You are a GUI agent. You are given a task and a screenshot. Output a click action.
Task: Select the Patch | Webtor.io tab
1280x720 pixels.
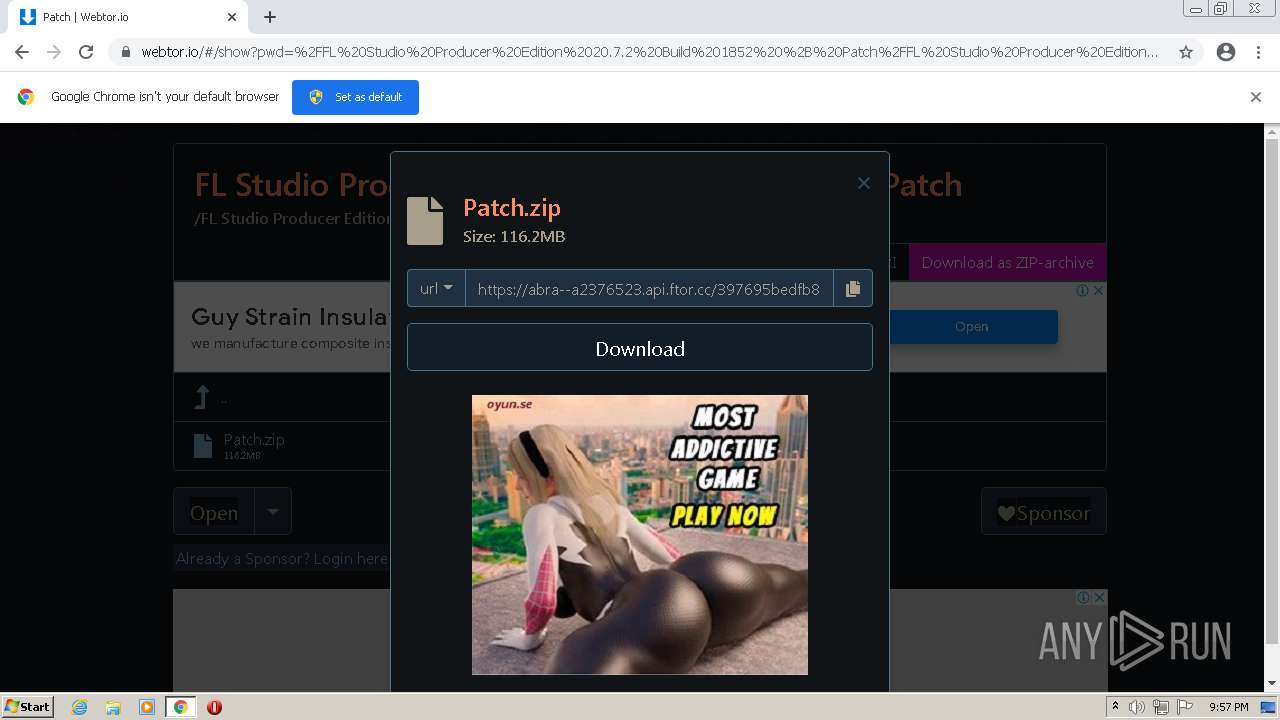127,17
